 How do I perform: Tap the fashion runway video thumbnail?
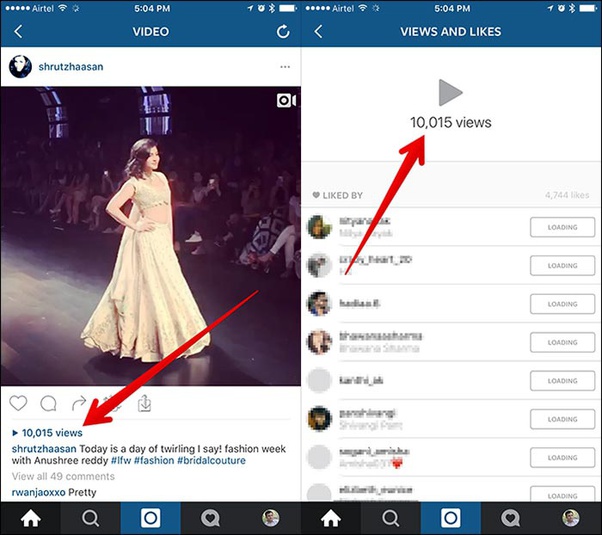point(150,235)
